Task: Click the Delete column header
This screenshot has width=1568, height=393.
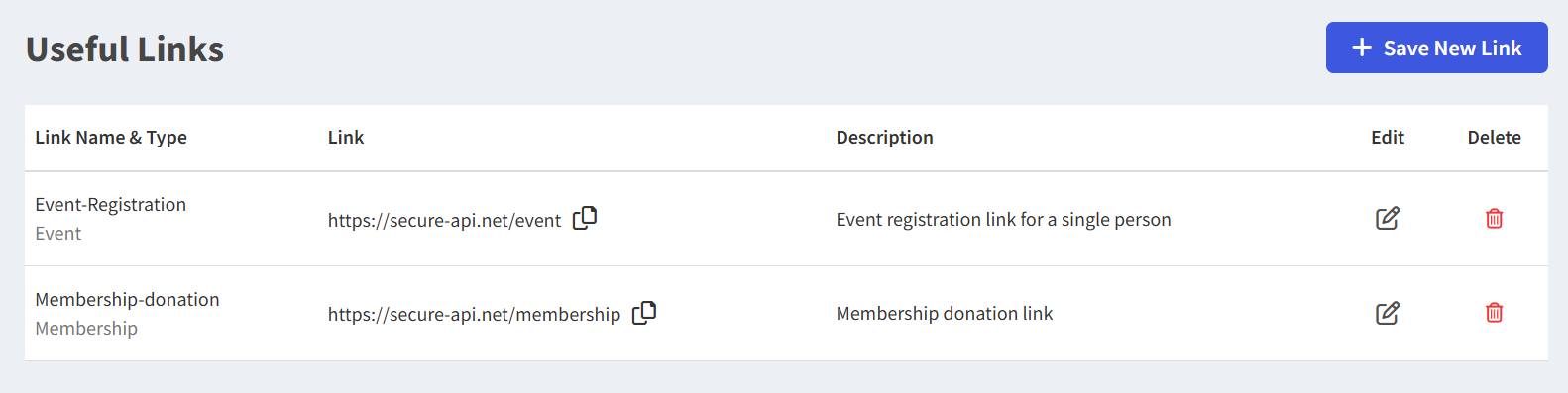Action: (1494, 138)
